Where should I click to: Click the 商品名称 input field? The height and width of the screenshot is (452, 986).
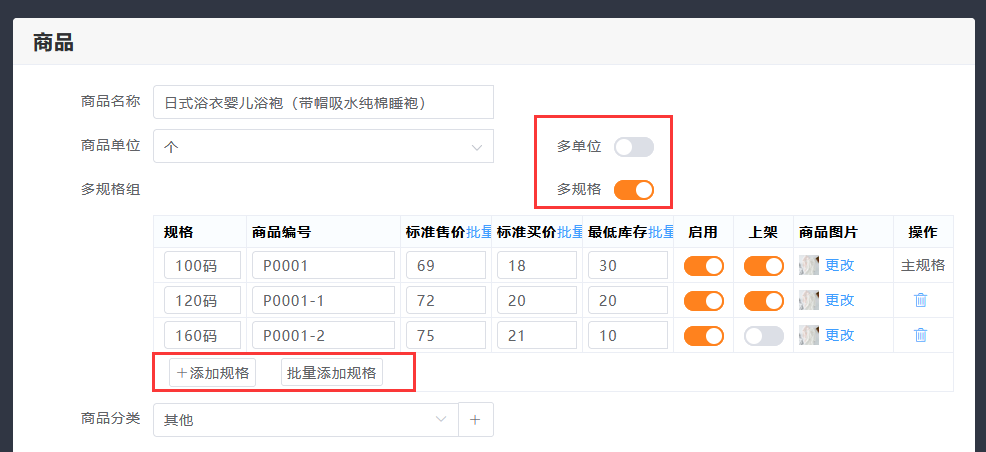coord(323,102)
